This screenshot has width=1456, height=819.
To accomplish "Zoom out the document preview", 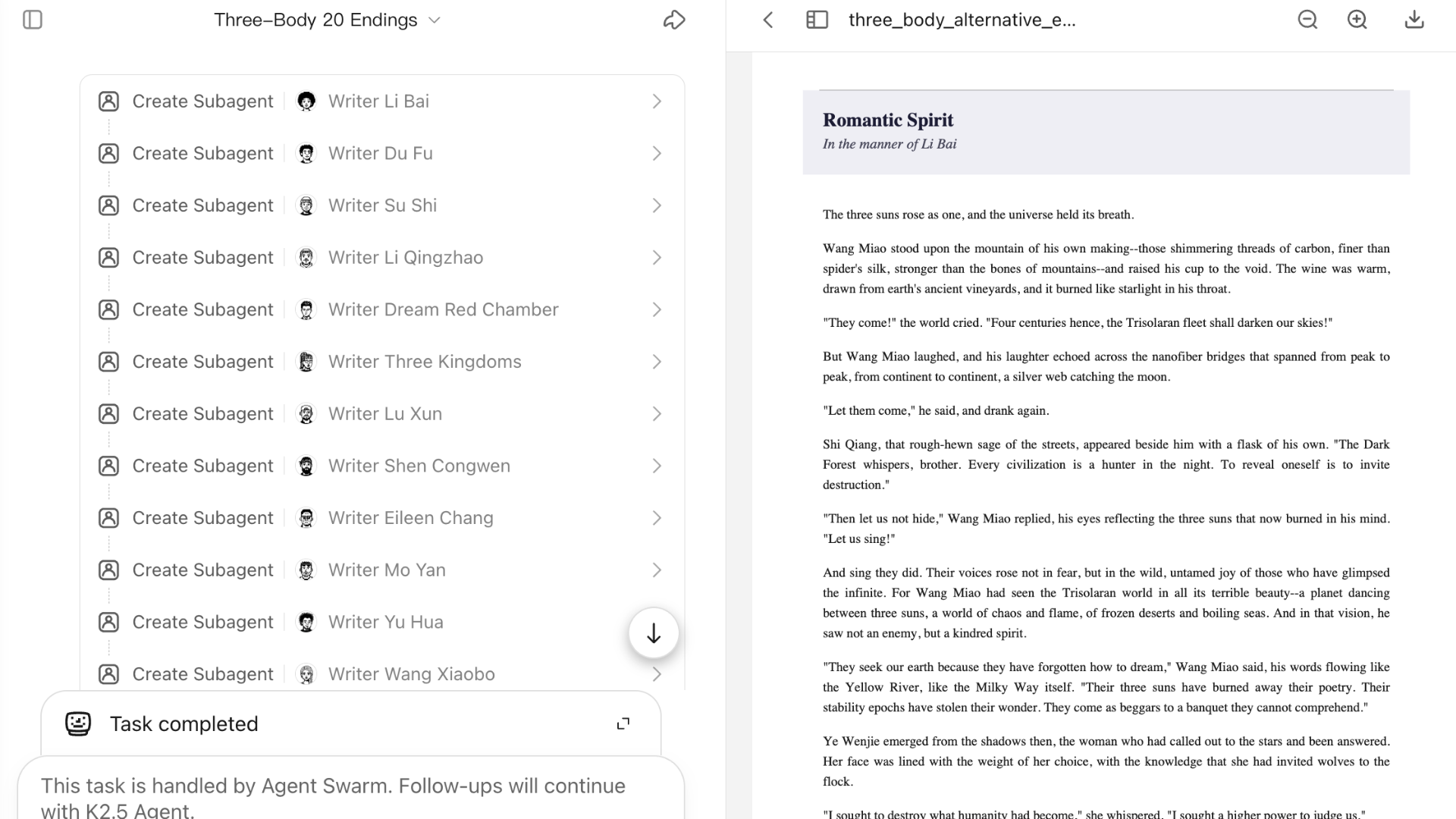I will (1307, 20).
